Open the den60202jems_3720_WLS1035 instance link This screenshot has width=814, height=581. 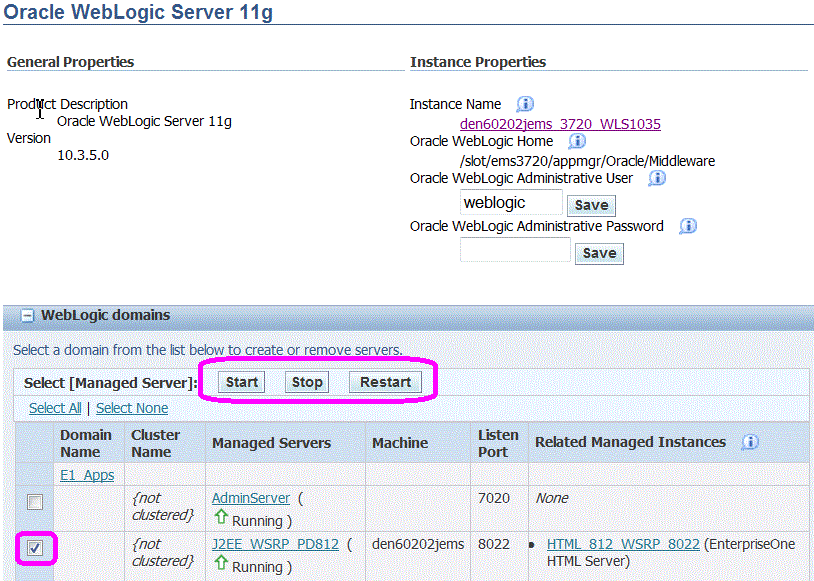560,124
